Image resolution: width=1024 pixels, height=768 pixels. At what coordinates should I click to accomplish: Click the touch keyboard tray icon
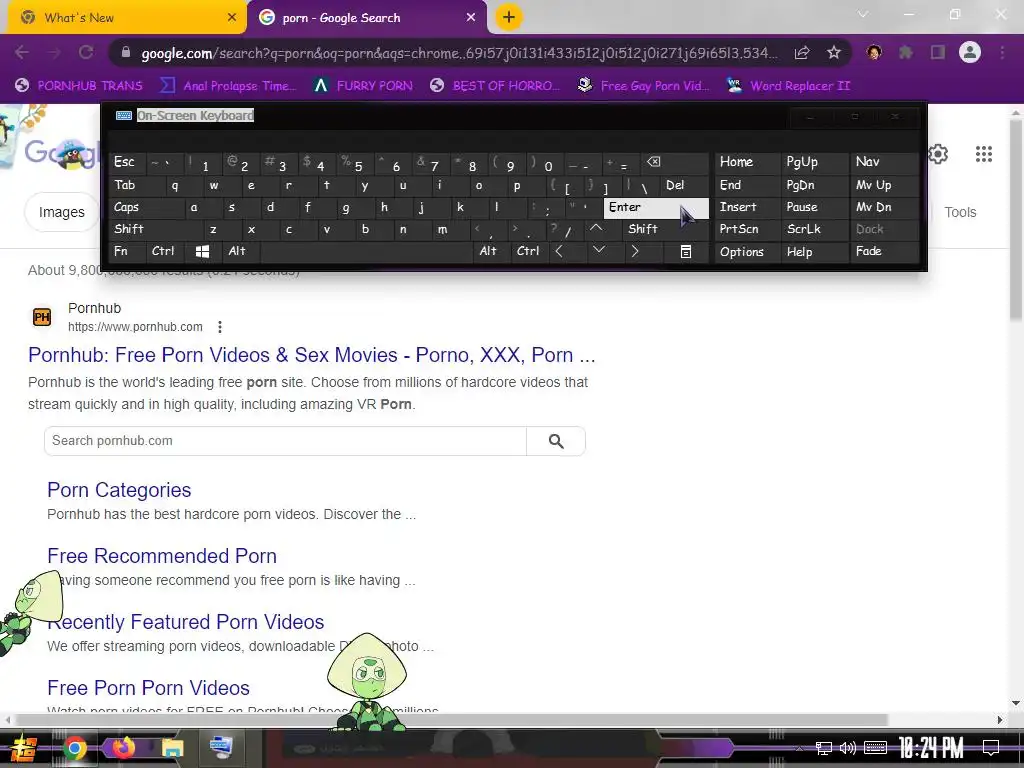(875, 748)
